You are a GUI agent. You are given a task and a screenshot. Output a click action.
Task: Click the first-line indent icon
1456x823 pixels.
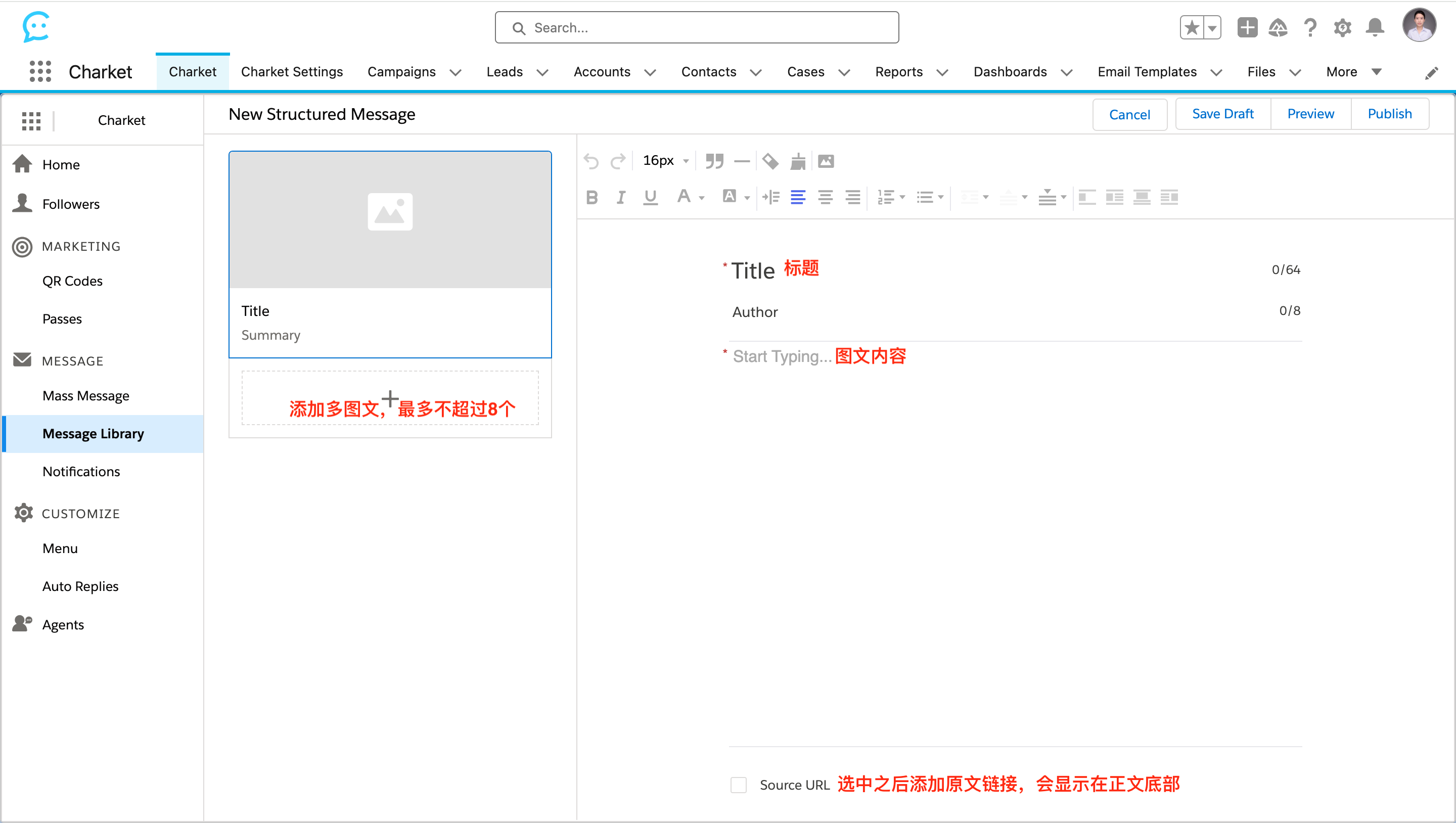pyautogui.click(x=771, y=197)
